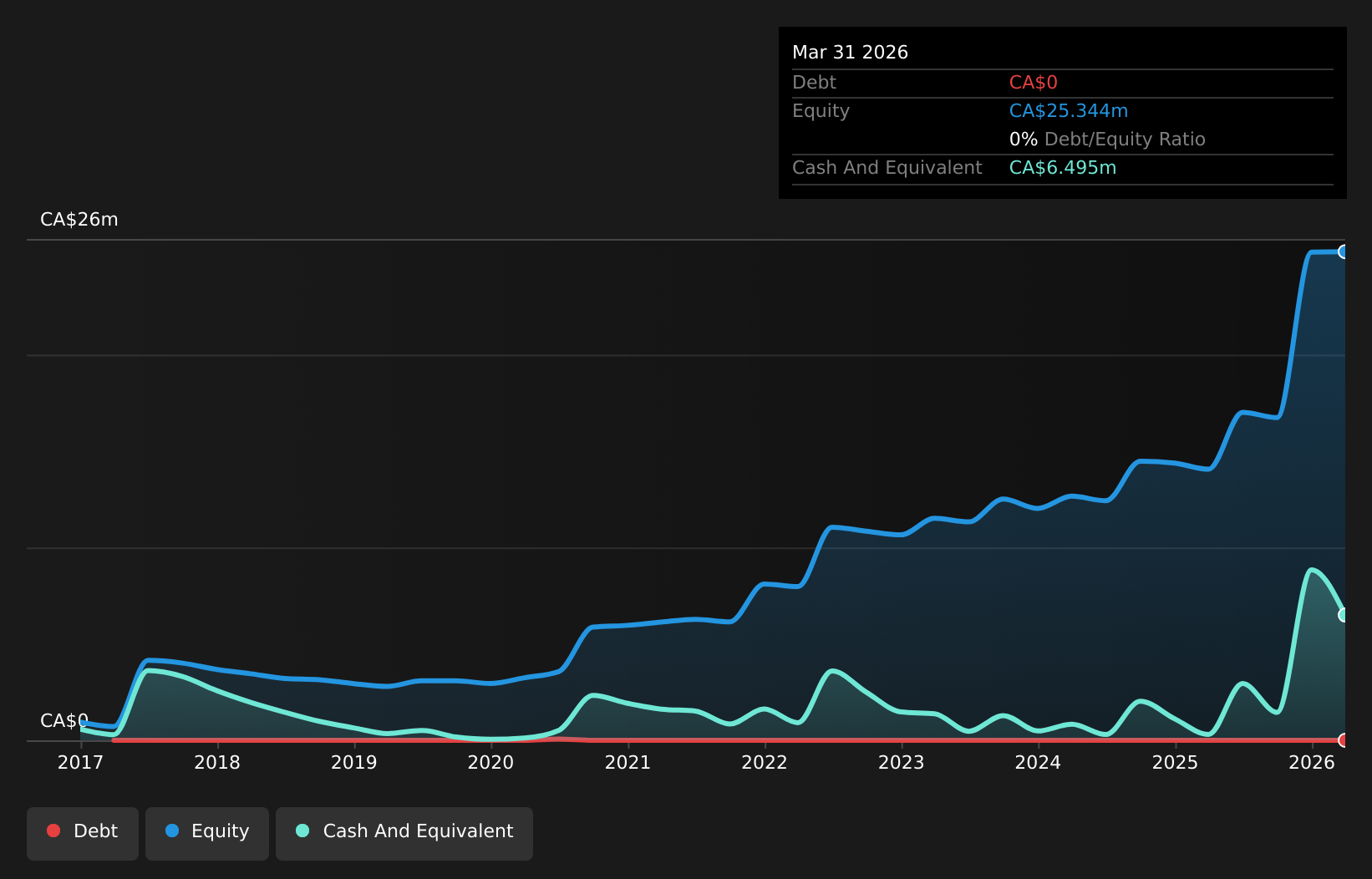Click the 2021 x-axis label
Viewport: 1372px width, 879px height.
click(x=628, y=762)
